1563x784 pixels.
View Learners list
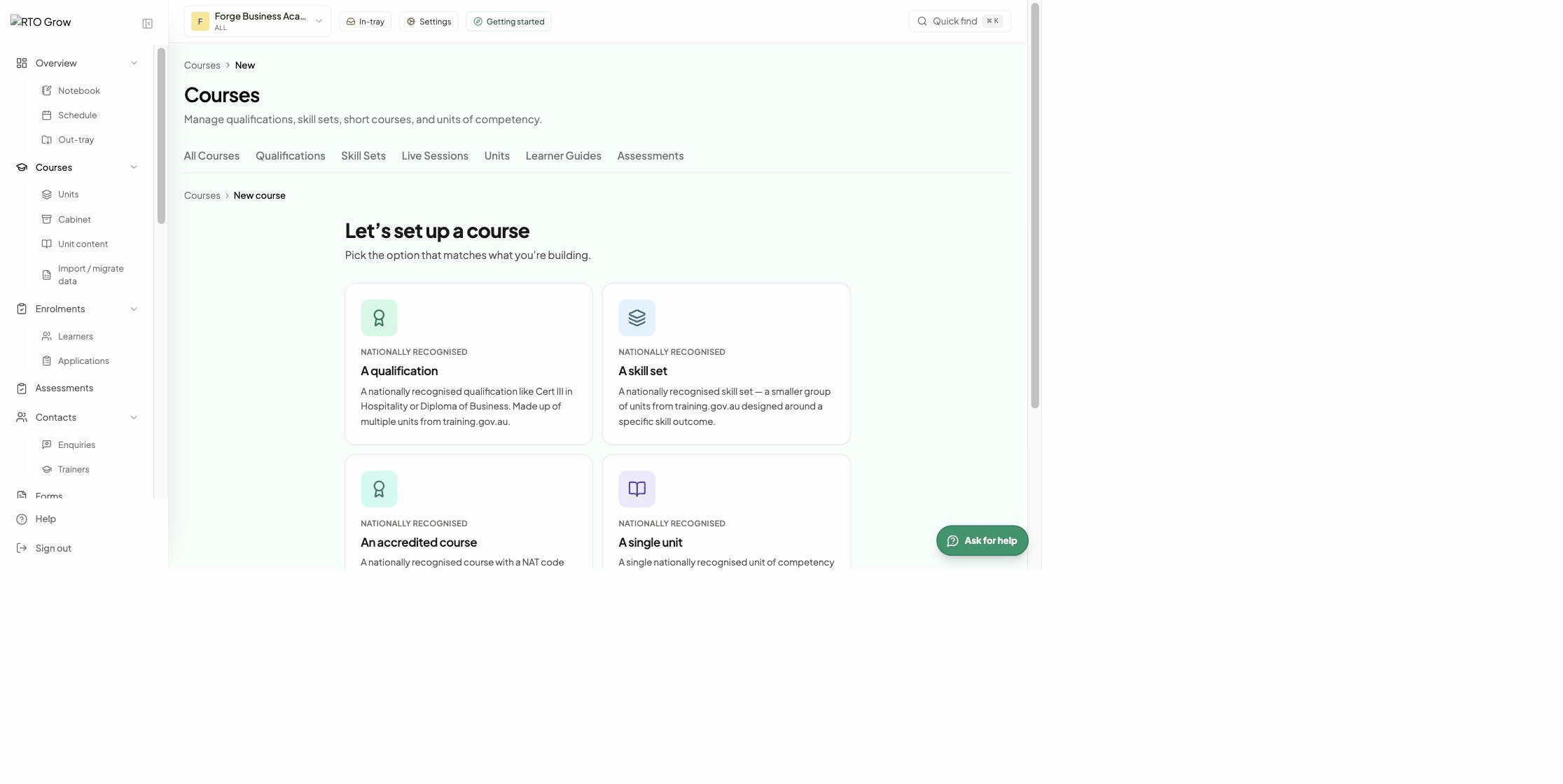[75, 337]
